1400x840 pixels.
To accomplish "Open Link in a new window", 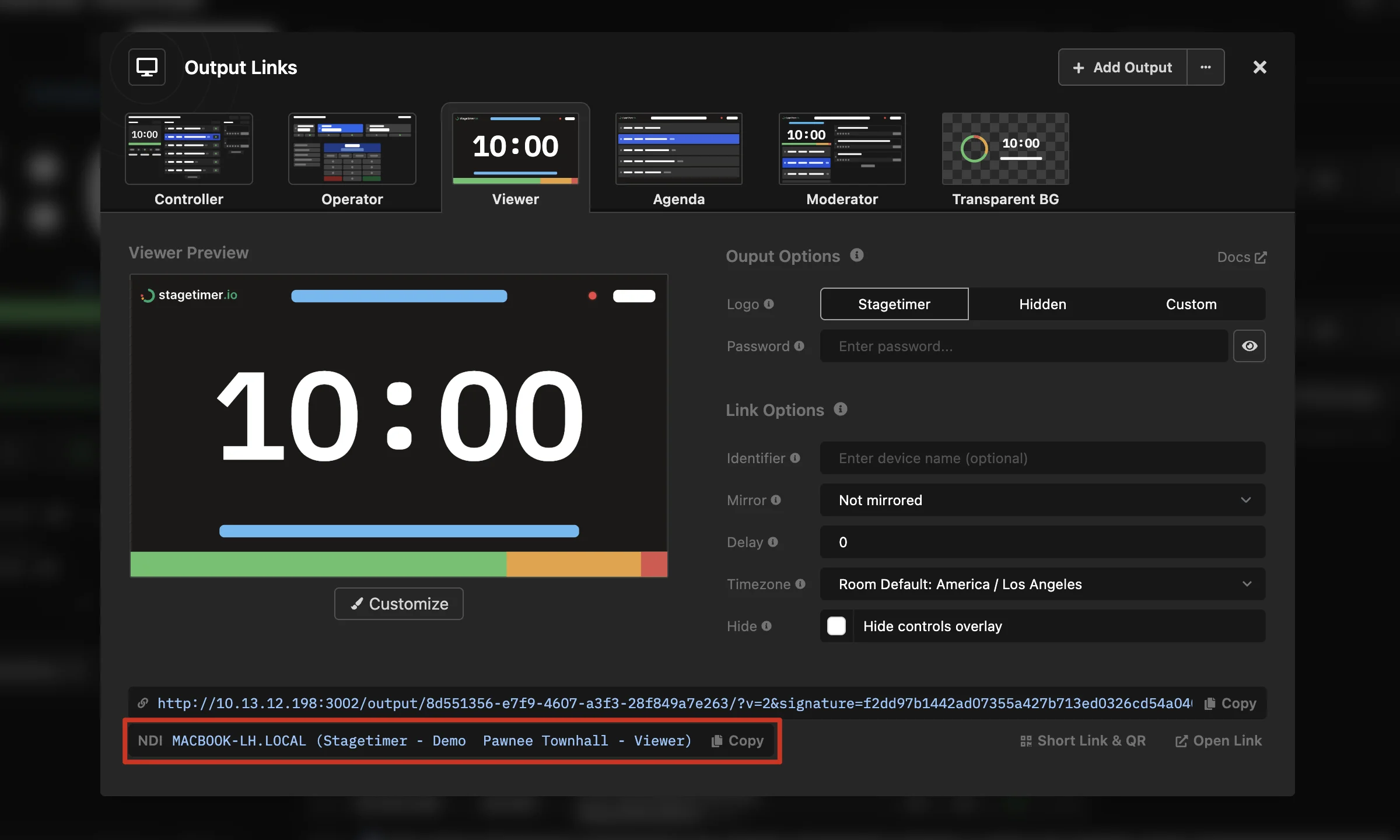I will (x=1218, y=740).
